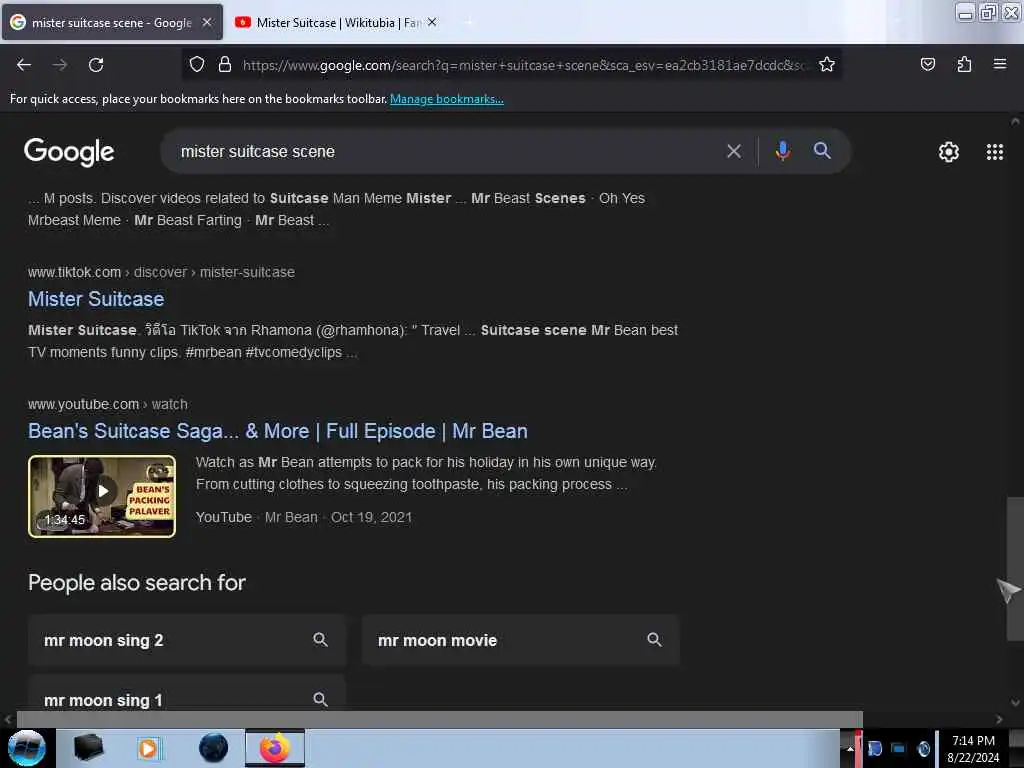
Task: Click the horizontal scrollbar thumb
Action: [440, 719]
